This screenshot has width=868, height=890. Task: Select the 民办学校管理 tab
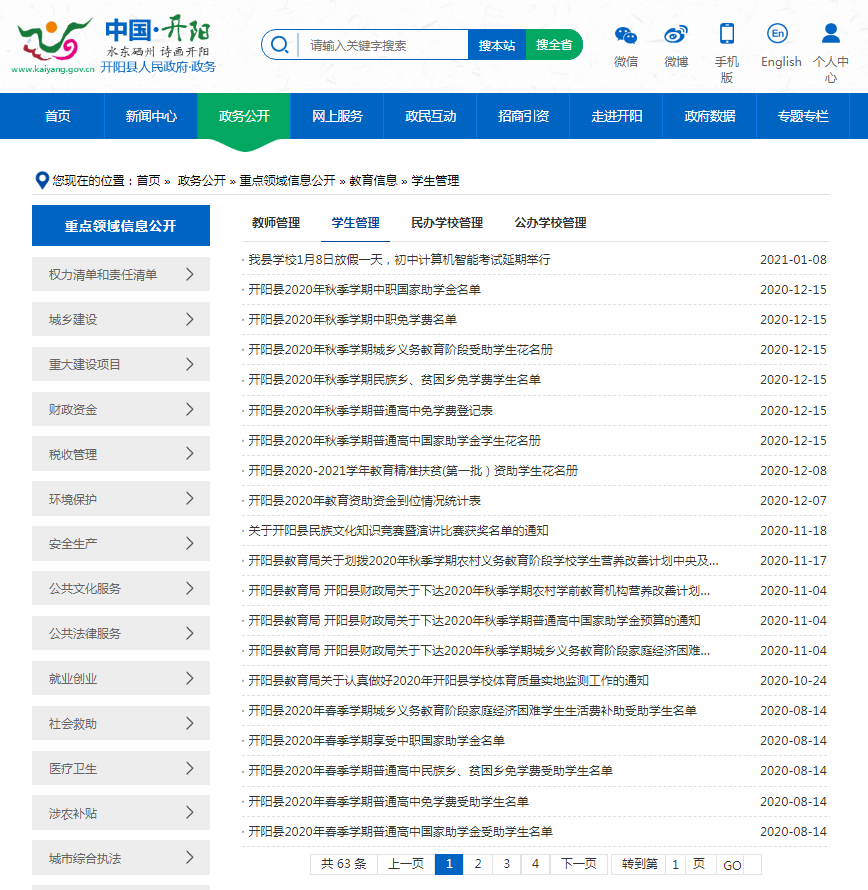pyautogui.click(x=447, y=223)
